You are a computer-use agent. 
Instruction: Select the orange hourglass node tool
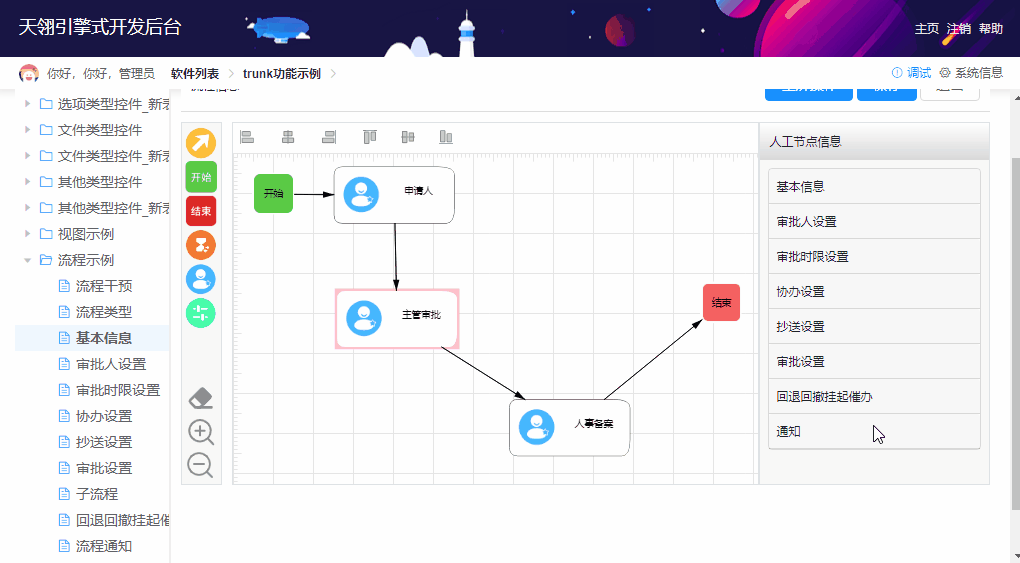(x=201, y=245)
